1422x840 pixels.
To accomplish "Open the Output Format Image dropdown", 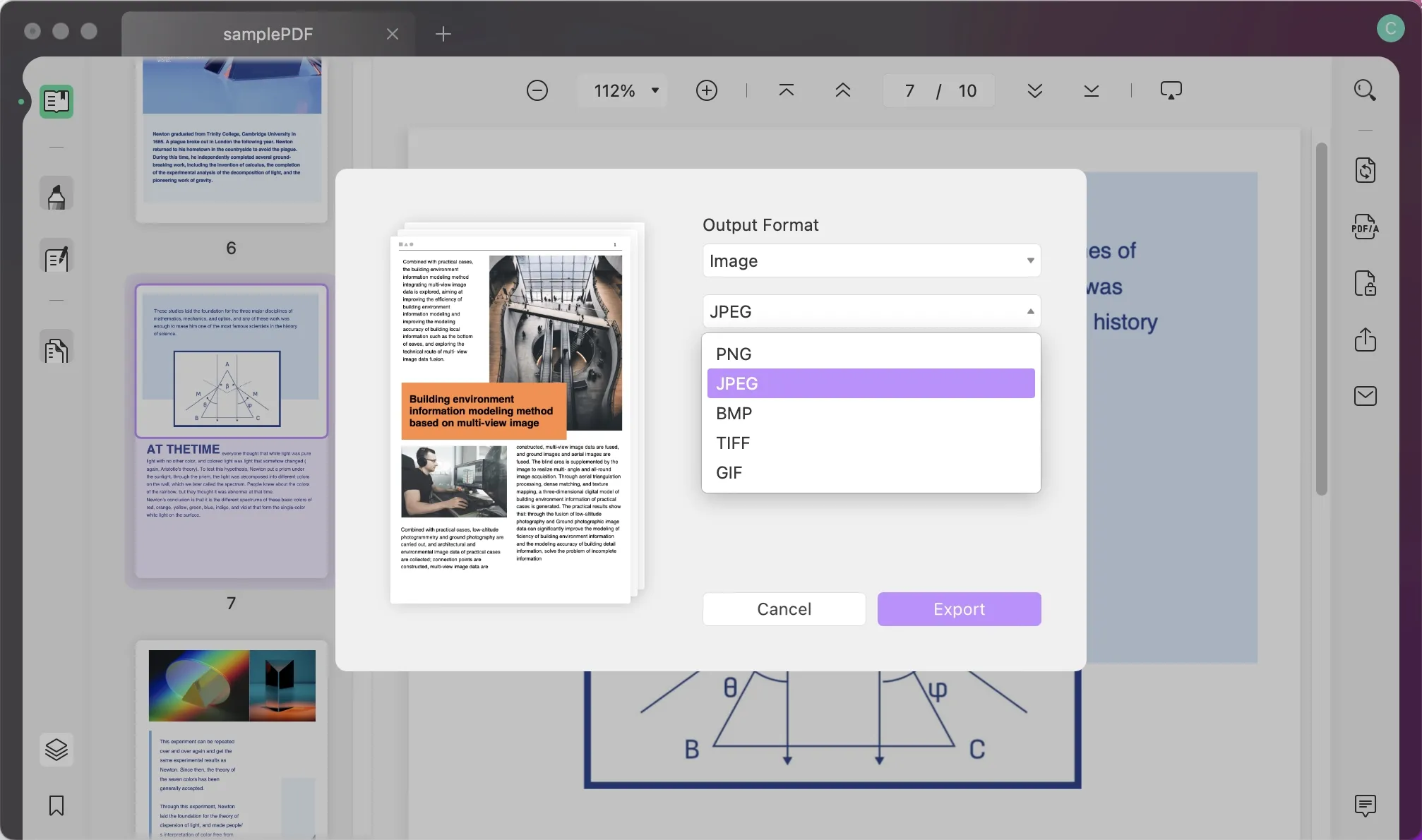I will click(x=871, y=260).
